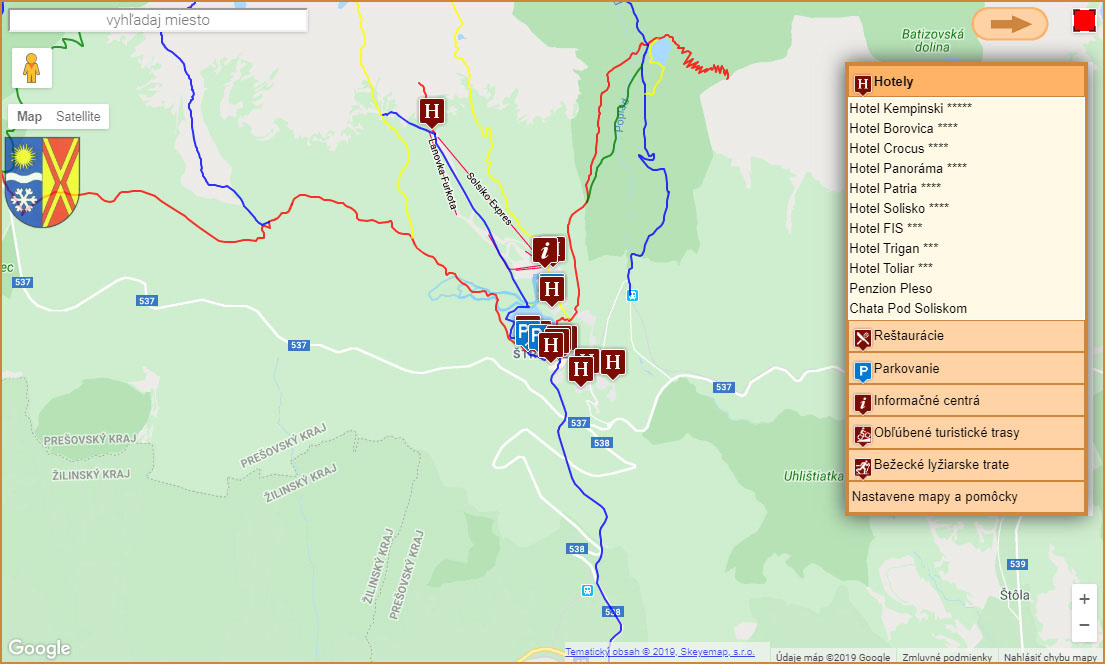
Task: Collapse the Hotely section header
Action: tap(965, 82)
